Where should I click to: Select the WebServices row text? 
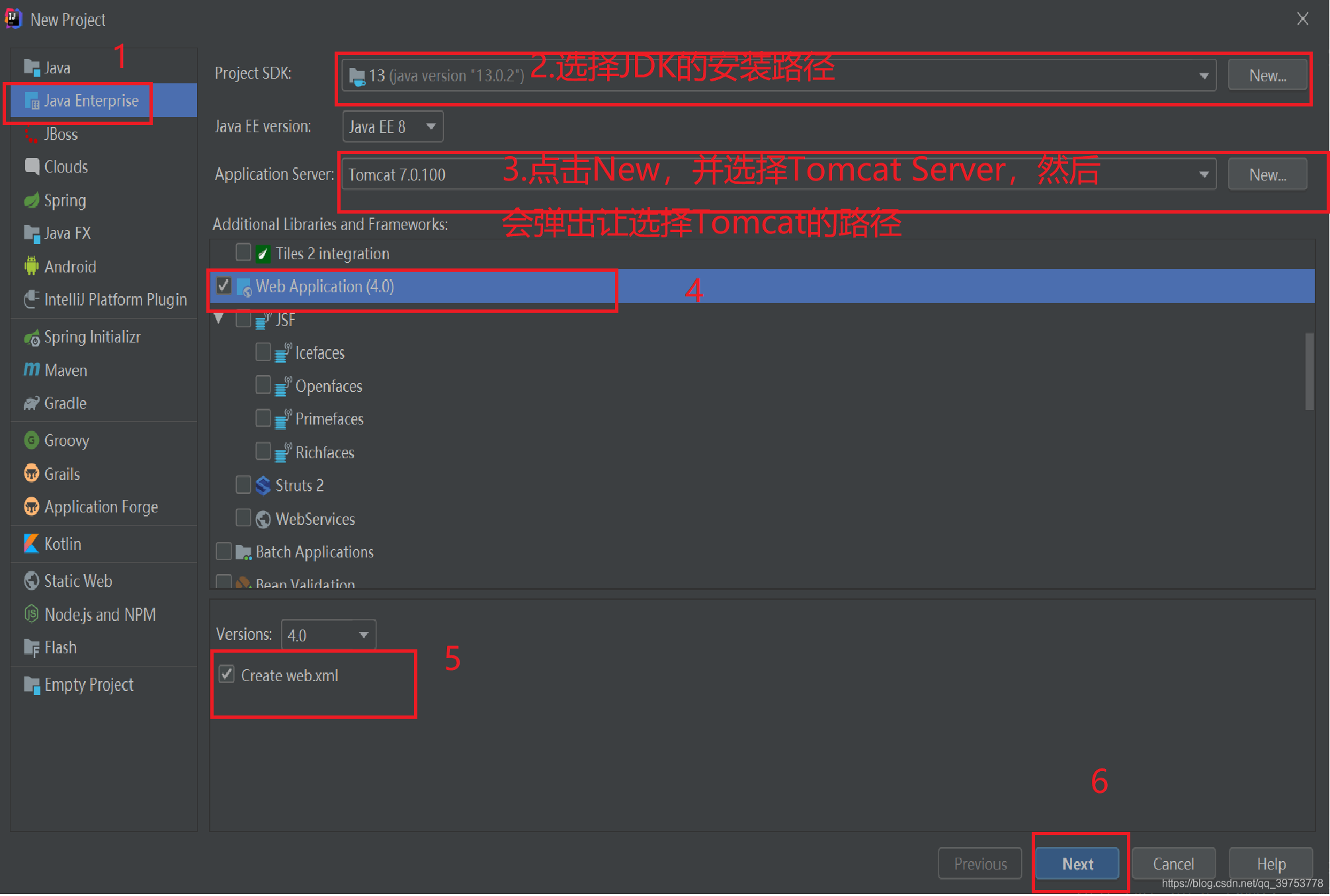[x=315, y=519]
